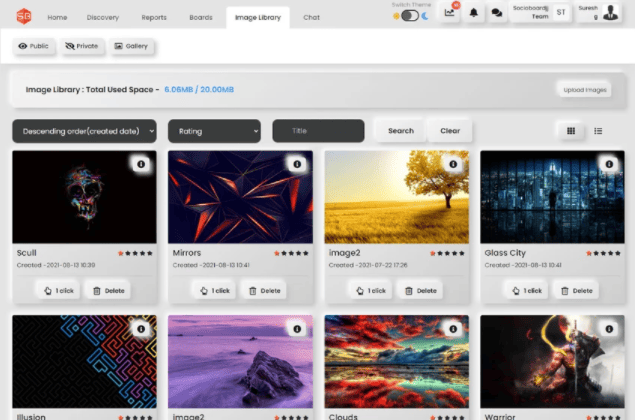Open the Glass City thumbnail
The height and width of the screenshot is (420, 635).
click(x=552, y=197)
